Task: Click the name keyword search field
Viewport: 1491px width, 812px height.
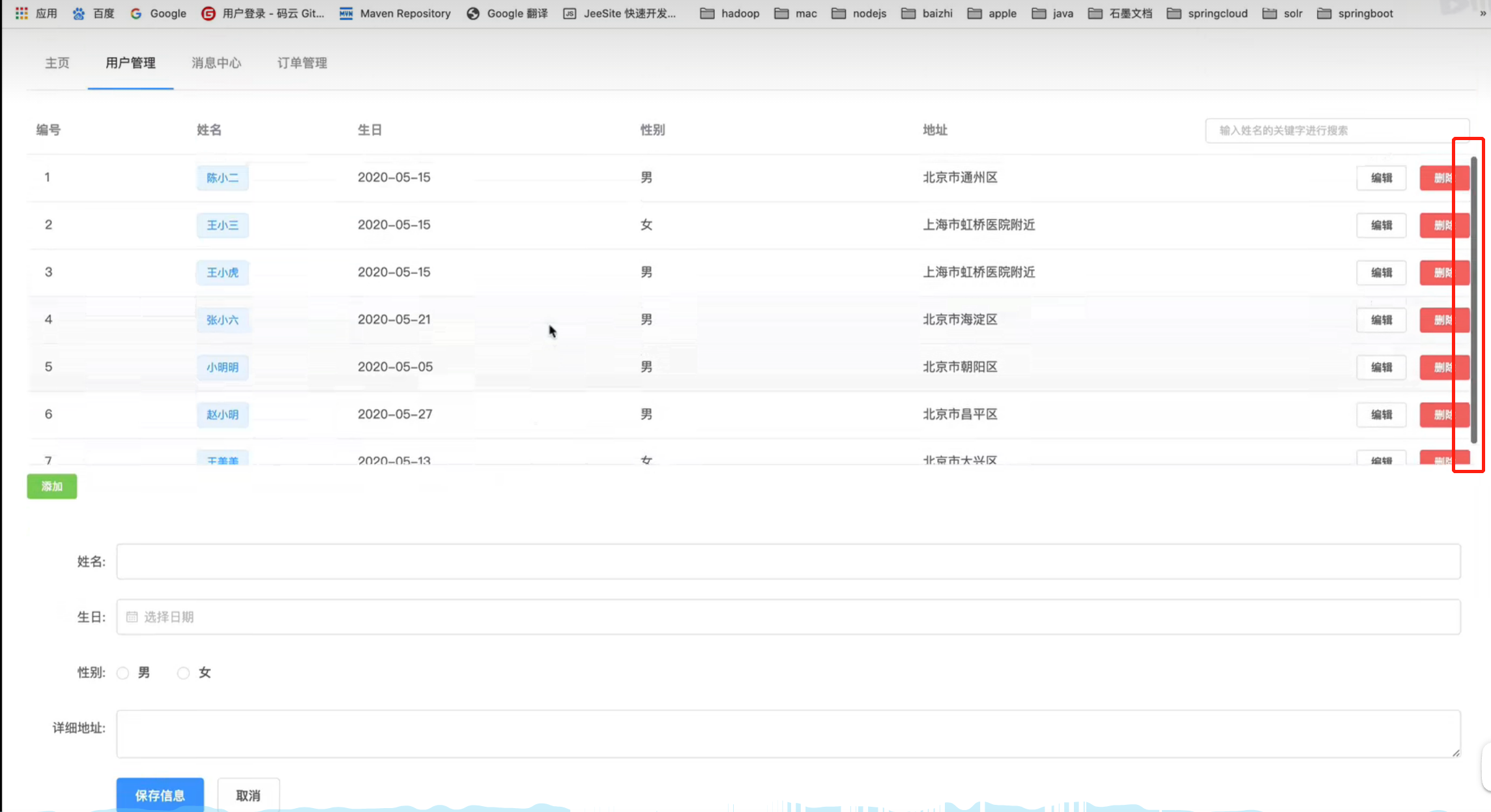Action: point(1336,130)
